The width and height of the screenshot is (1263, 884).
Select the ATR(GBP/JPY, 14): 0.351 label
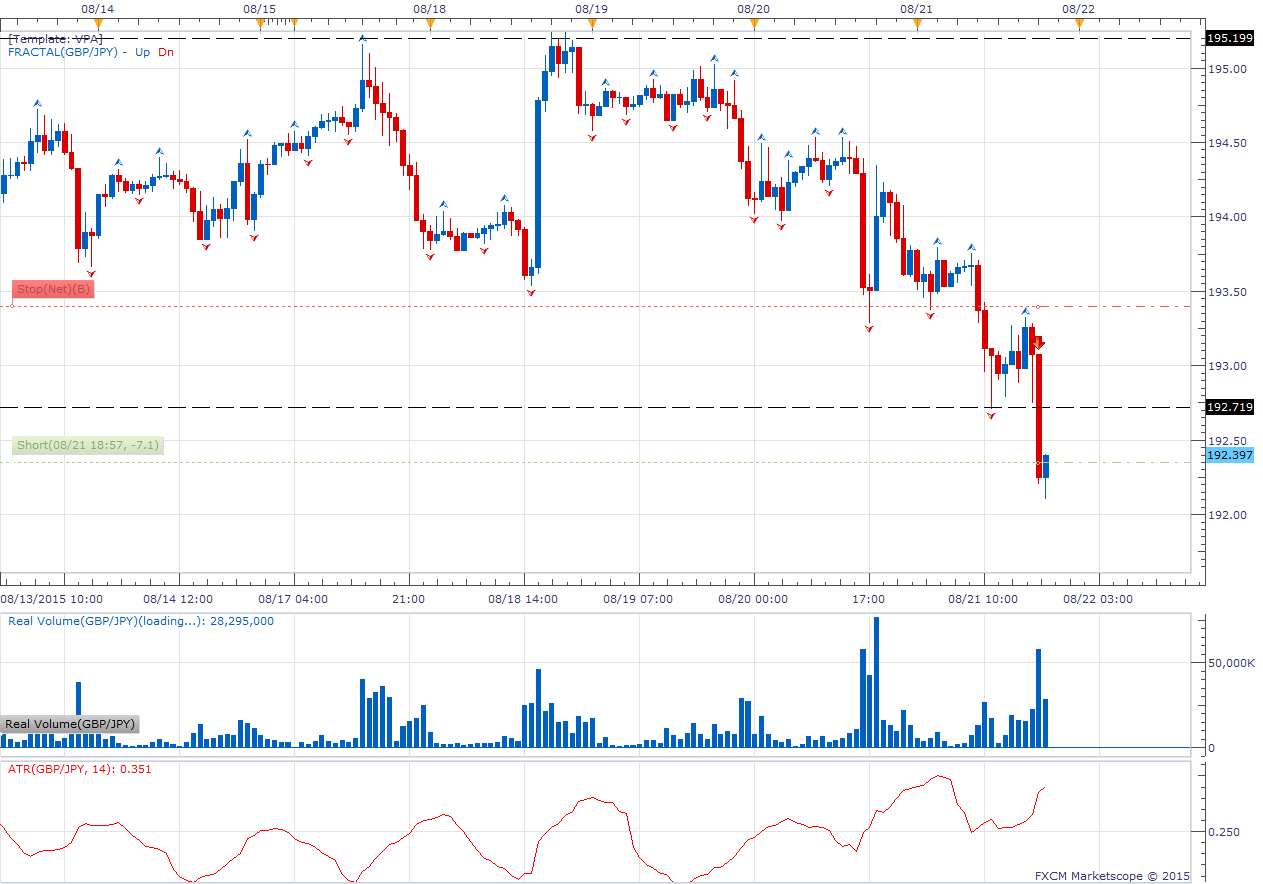[80, 769]
